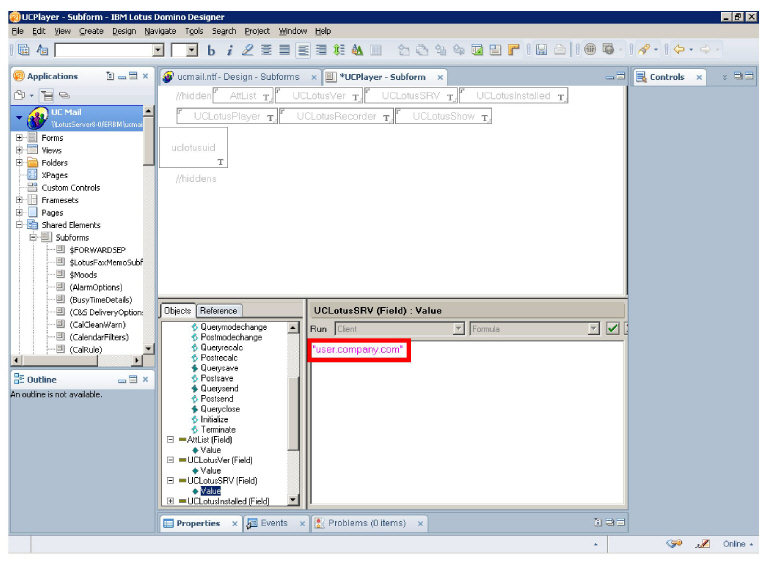Click the link icon in Applications toolbar
767x568 pixels.
pyautogui.click(x=64, y=95)
